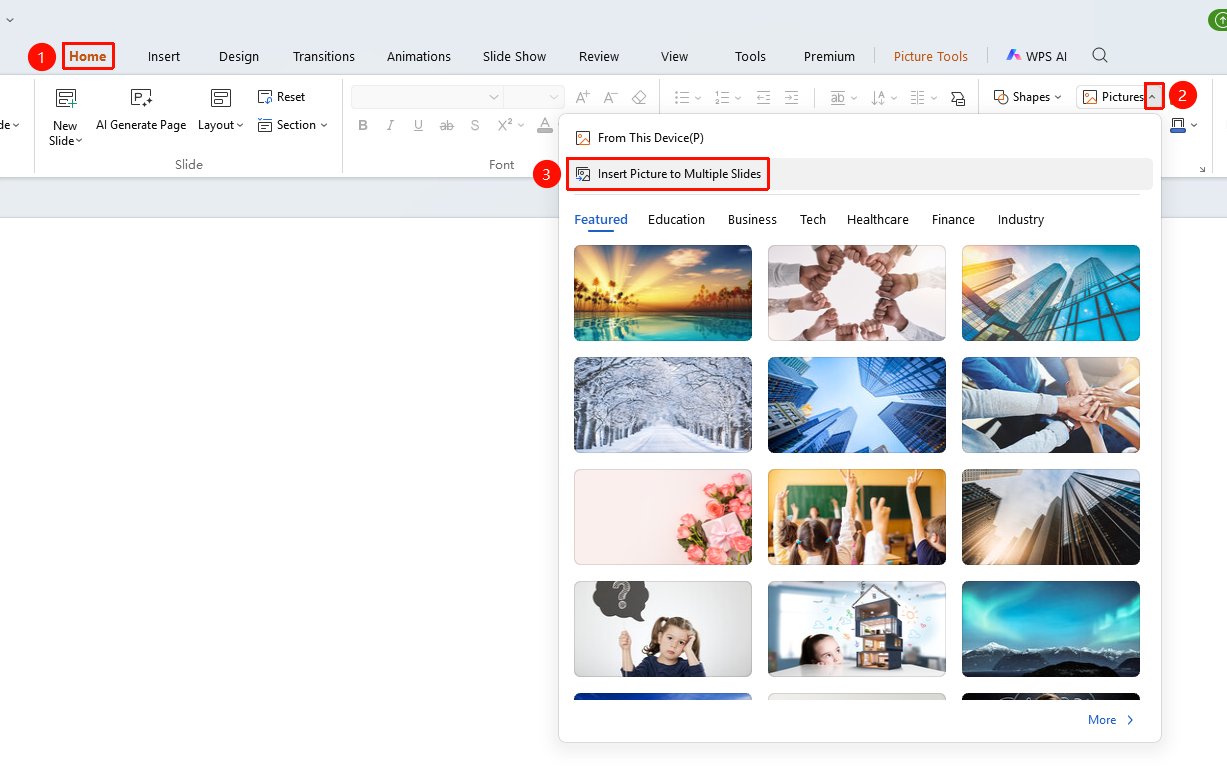This screenshot has height=766, width=1227.
Task: Click the font color swatch button
Action: click(545, 125)
